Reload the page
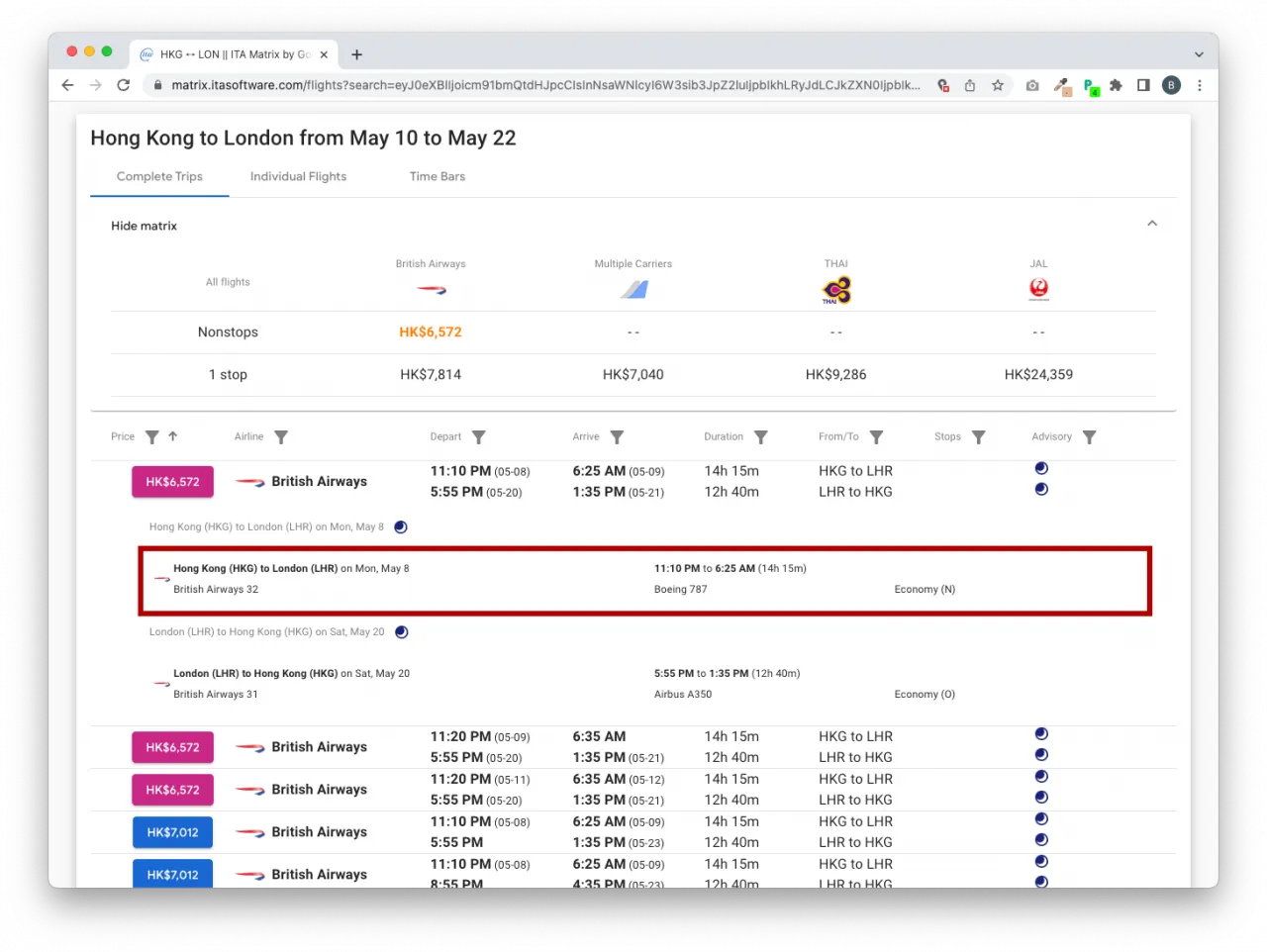This screenshot has width=1267, height=952. 123,85
